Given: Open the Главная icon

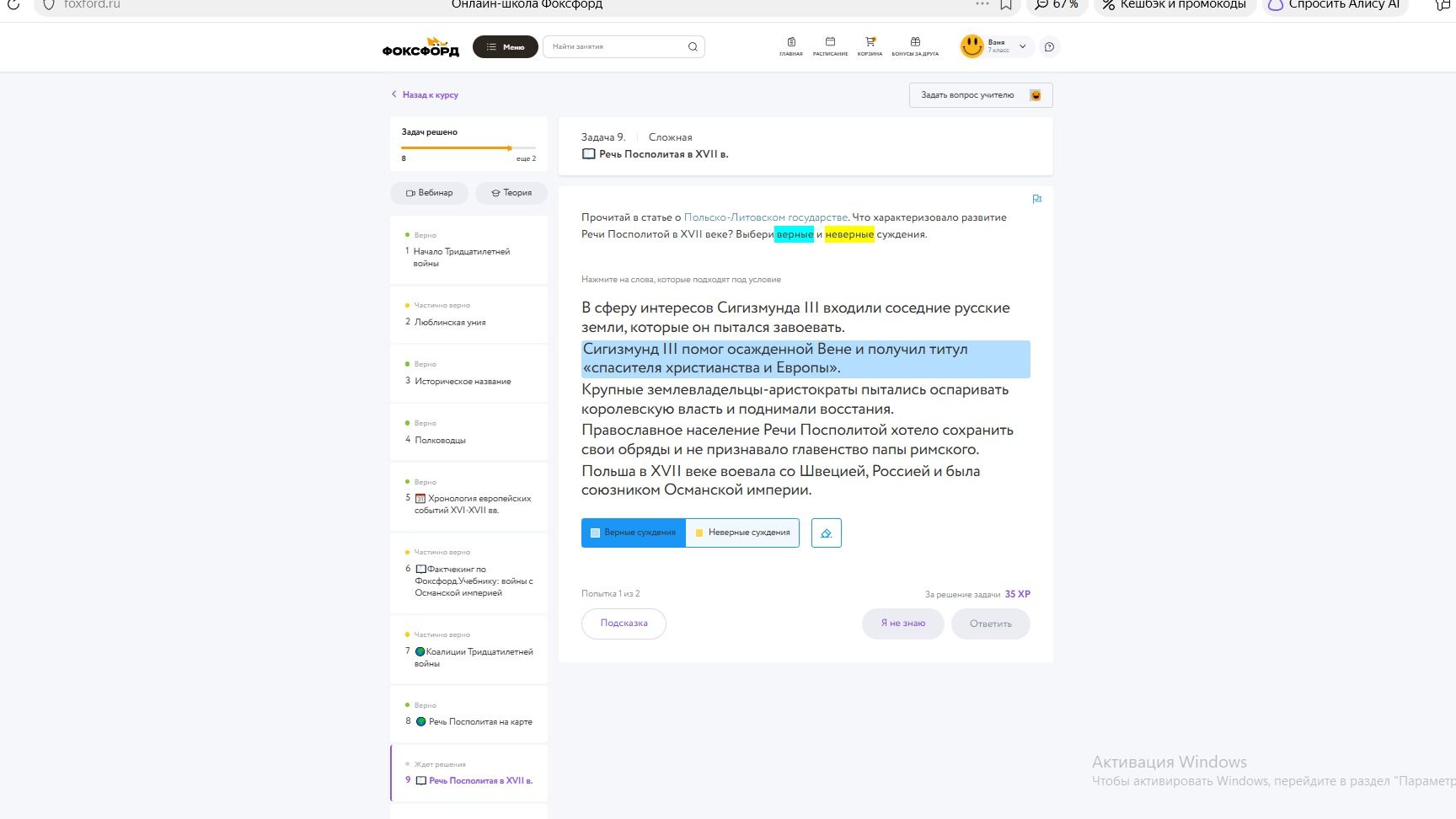Looking at the screenshot, I should tap(791, 46).
